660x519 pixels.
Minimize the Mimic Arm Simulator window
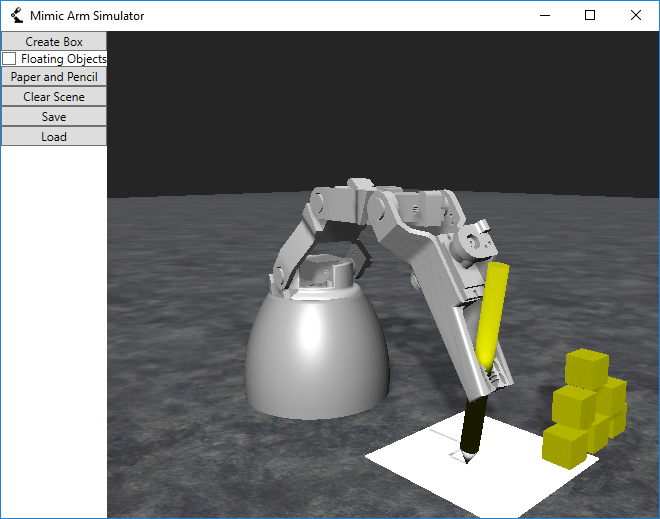tap(544, 16)
